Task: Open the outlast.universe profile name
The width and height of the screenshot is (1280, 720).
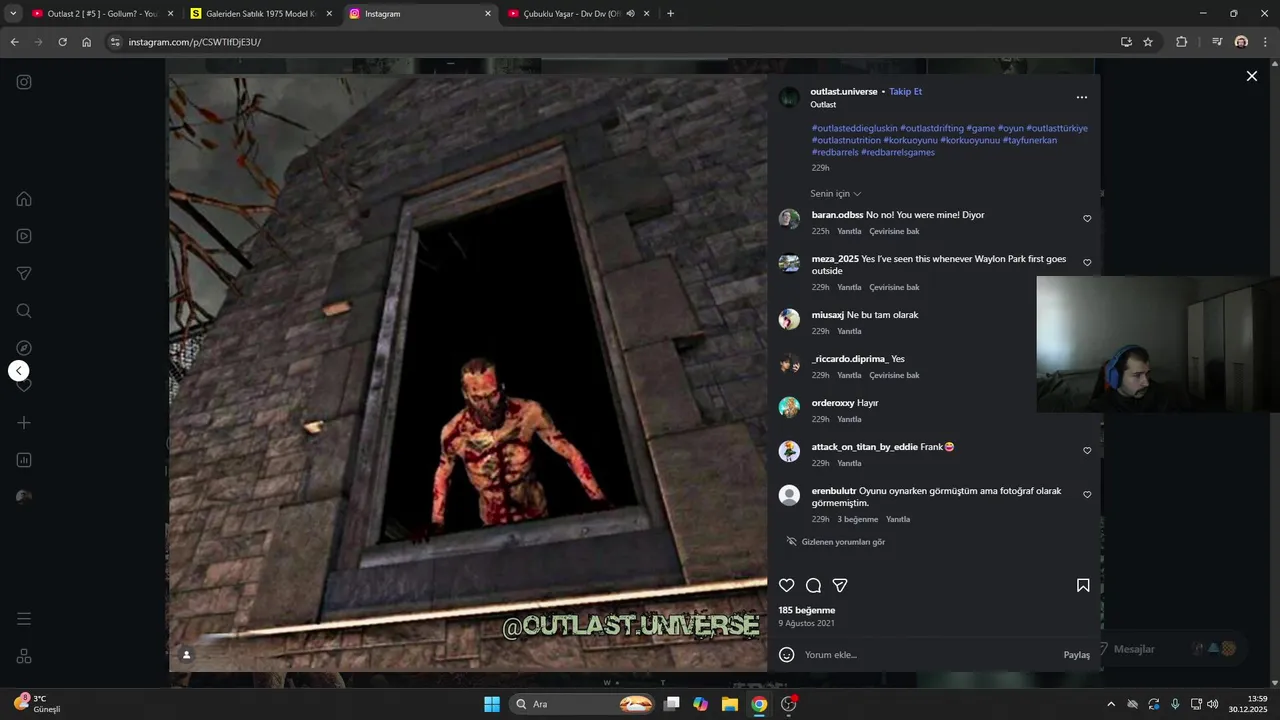Action: pos(844,92)
